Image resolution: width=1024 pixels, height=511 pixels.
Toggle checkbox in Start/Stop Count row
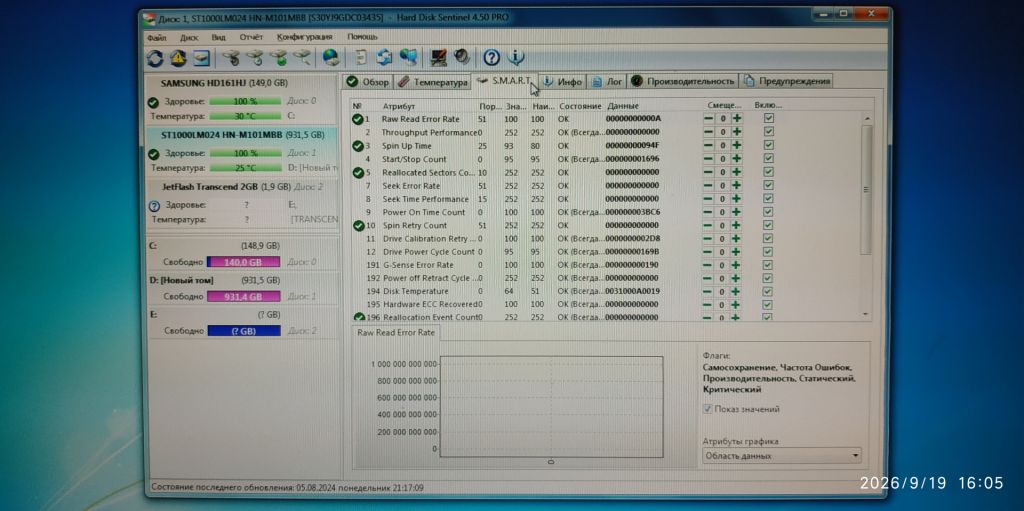click(x=769, y=158)
